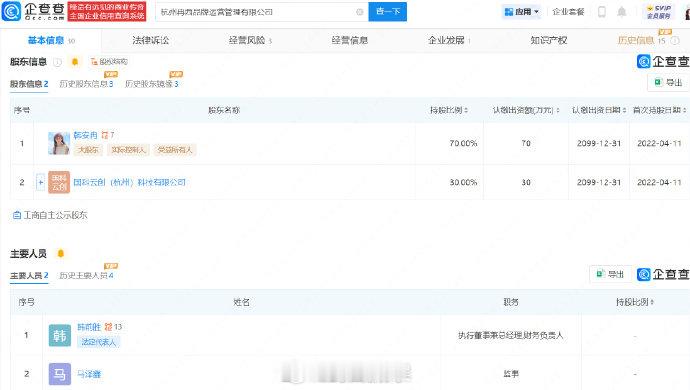Switch to the 企业发展 tab

click(449, 40)
